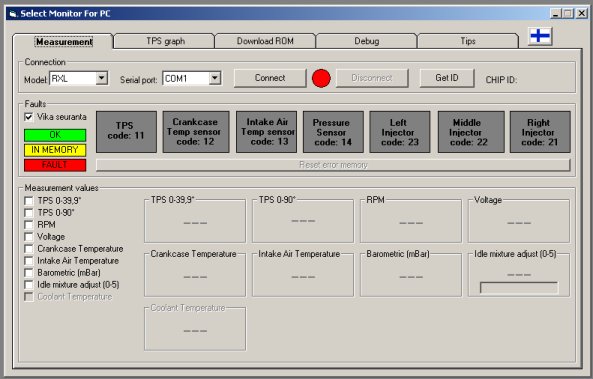Click the Coolant Temperature value panel
The width and height of the screenshot is (593, 379).
pos(195,328)
